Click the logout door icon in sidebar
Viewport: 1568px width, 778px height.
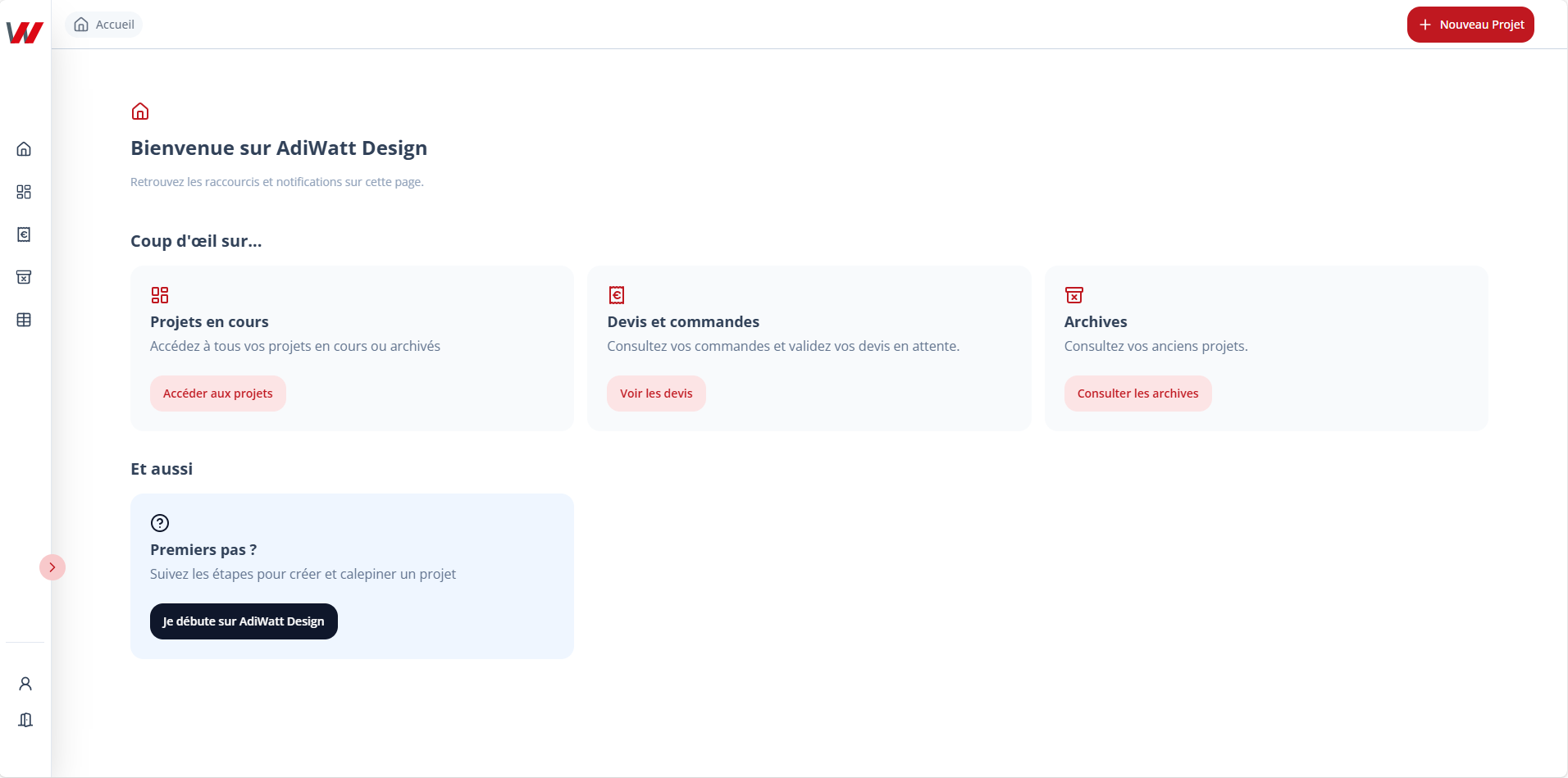coord(25,720)
